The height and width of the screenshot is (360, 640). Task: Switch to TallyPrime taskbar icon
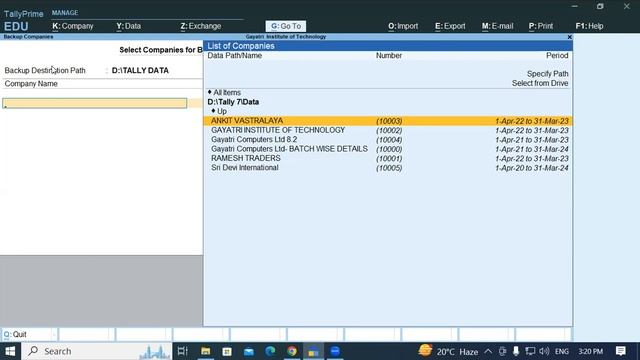313,351
